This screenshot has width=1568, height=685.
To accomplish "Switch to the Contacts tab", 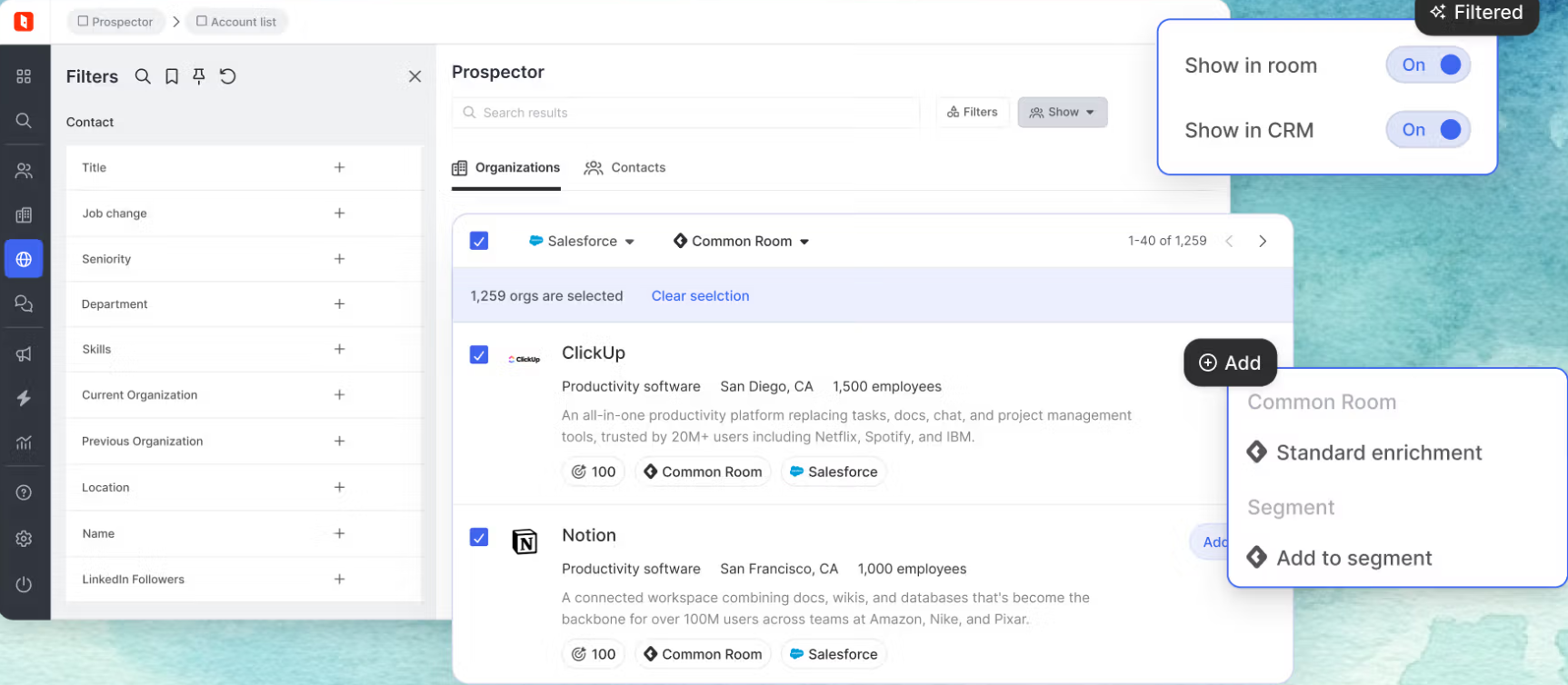I will [x=625, y=168].
